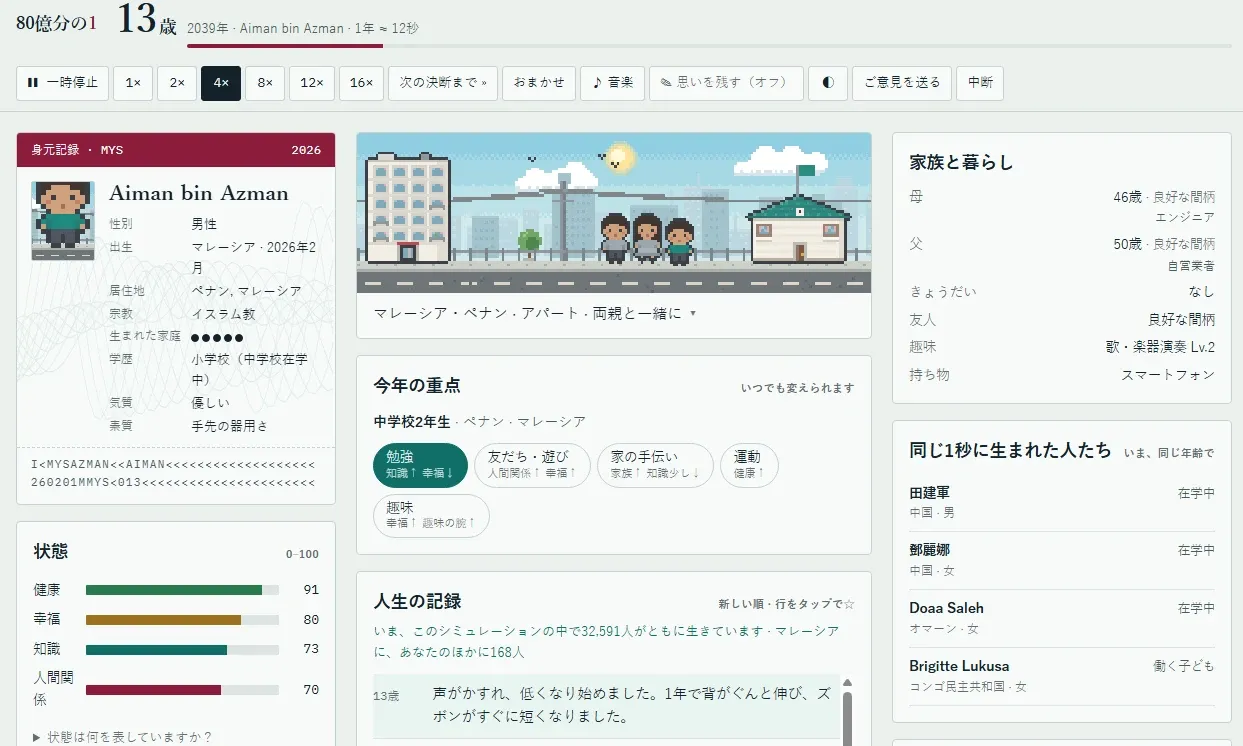The width and height of the screenshot is (1243, 746).
Task: Click the 生まれた家庭 five dots rating
Action: point(217,337)
